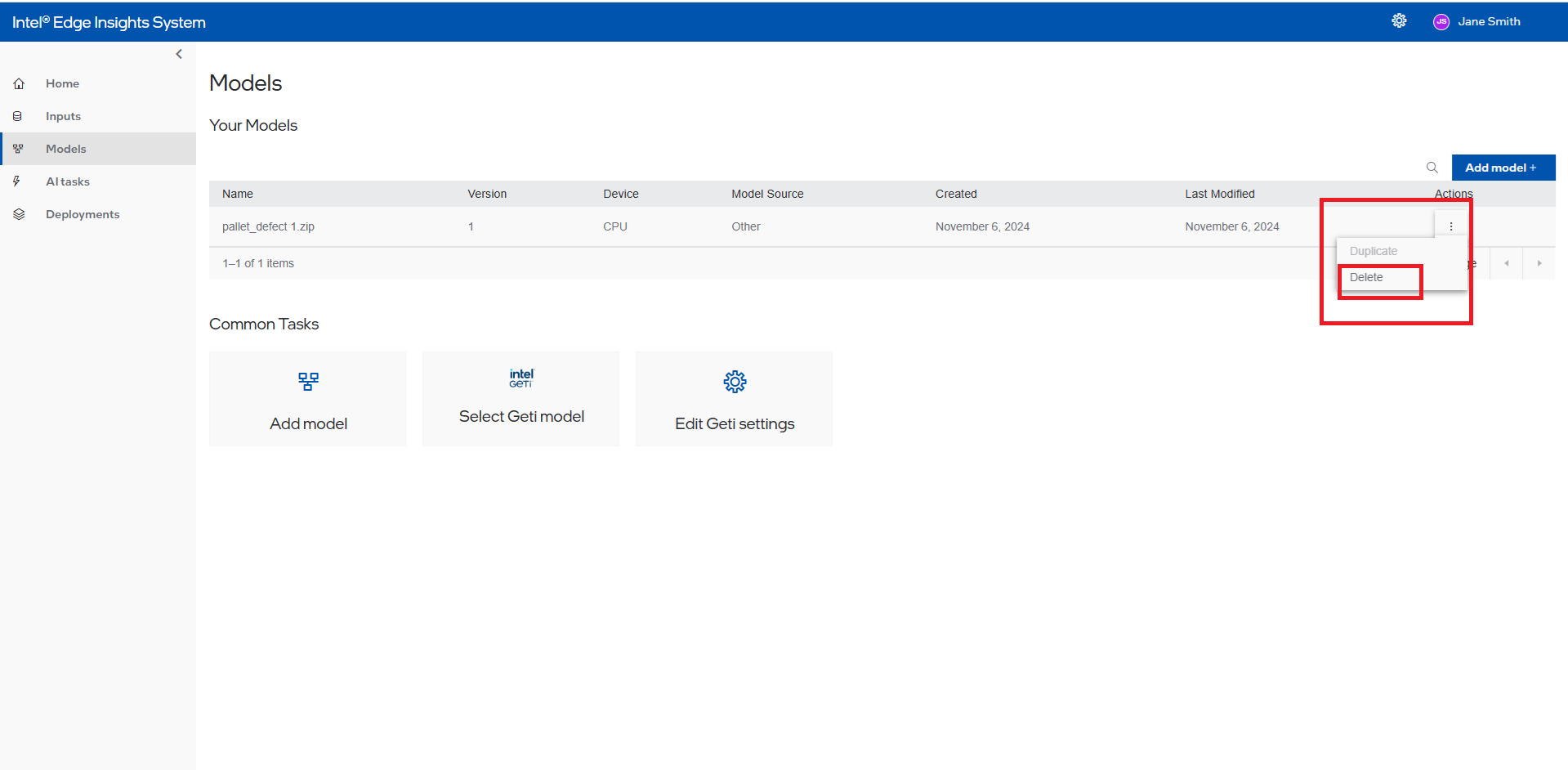Click the Created column header
1568x770 pixels.
tap(956, 194)
